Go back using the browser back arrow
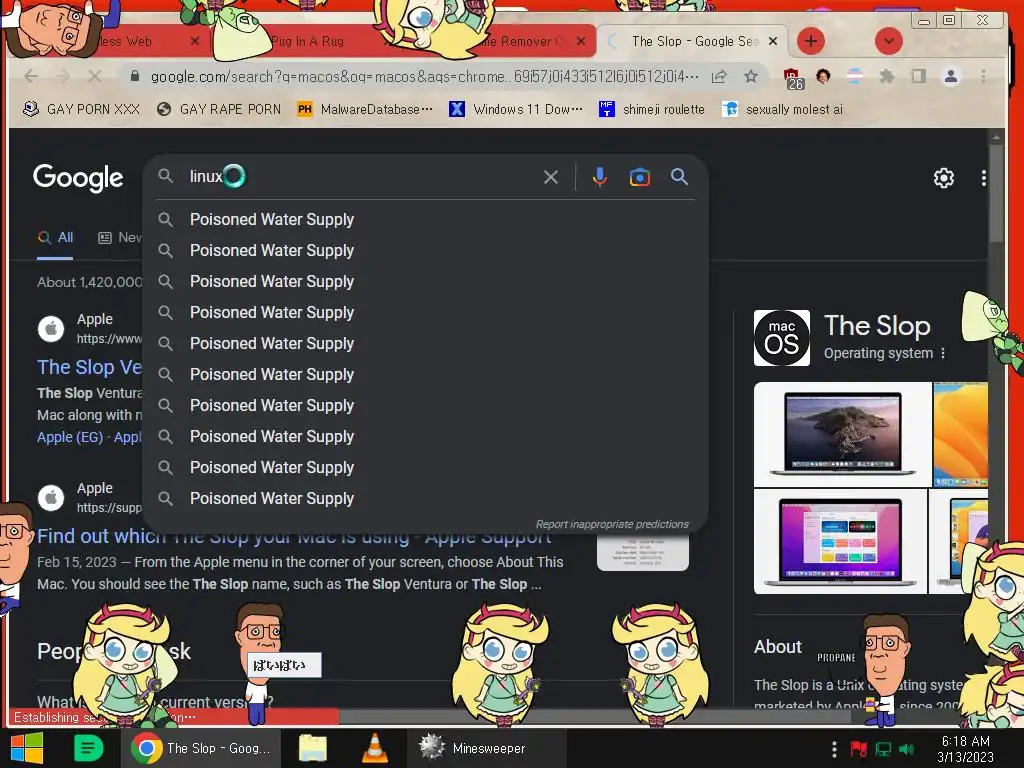This screenshot has height=768, width=1024. 31,76
